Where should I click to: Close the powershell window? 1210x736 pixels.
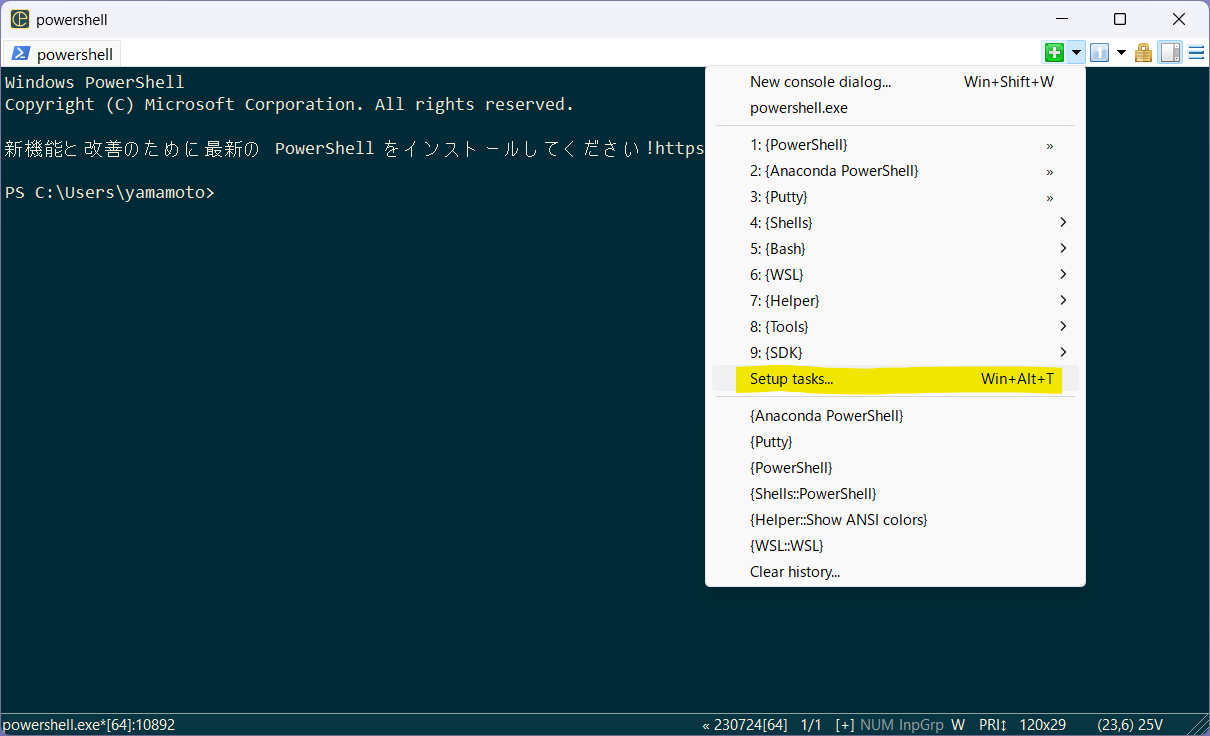click(1180, 19)
